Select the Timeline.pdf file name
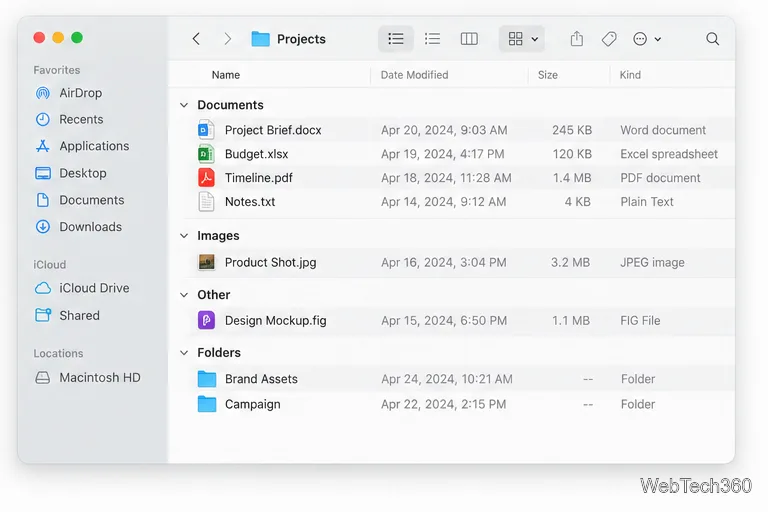The height and width of the screenshot is (512, 768). [x=259, y=178]
